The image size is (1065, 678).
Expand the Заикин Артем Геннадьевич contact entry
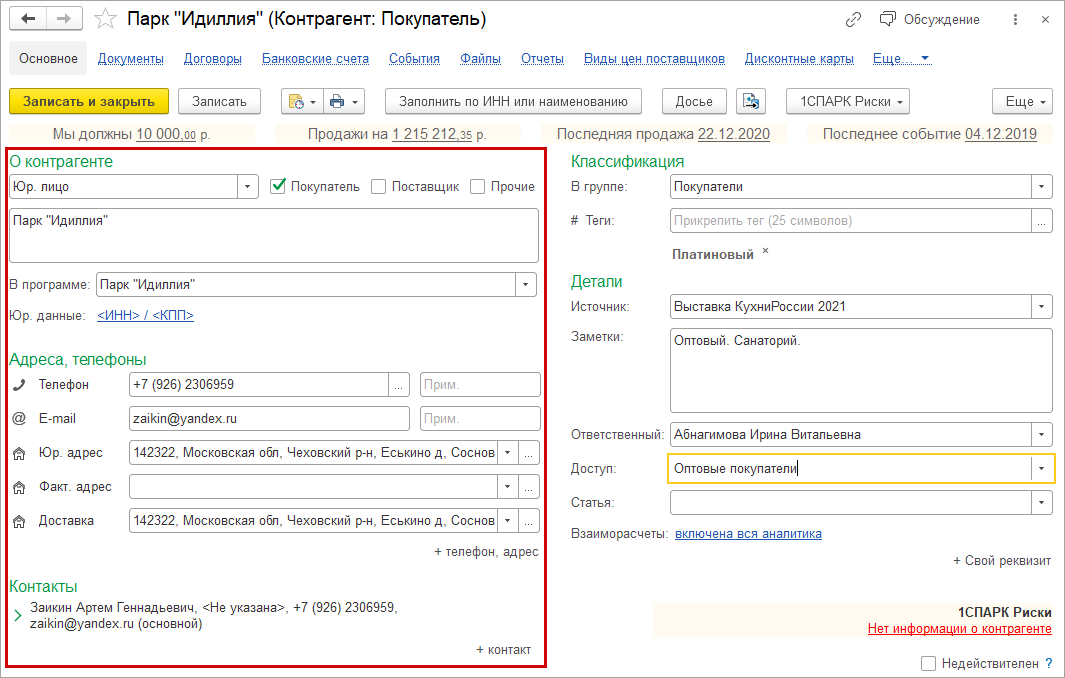point(18,615)
